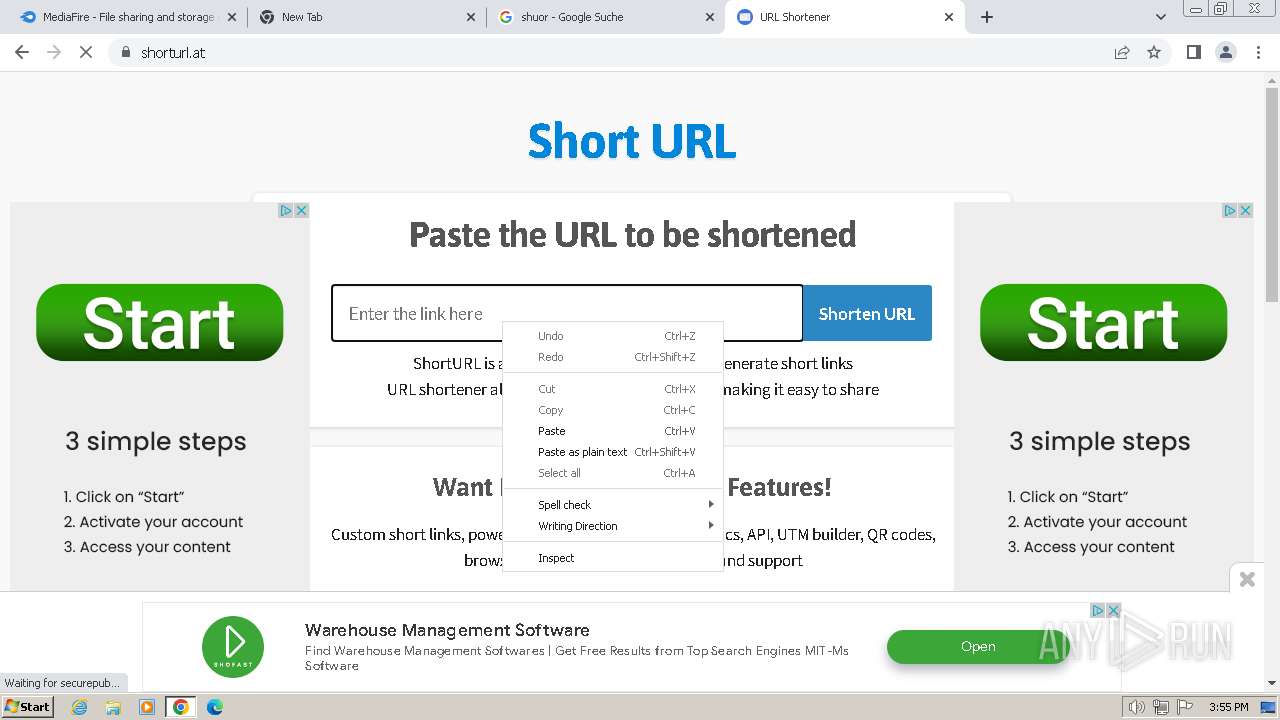This screenshot has width=1280, height=720.
Task: Open media player from taskbar
Action: click(x=147, y=707)
